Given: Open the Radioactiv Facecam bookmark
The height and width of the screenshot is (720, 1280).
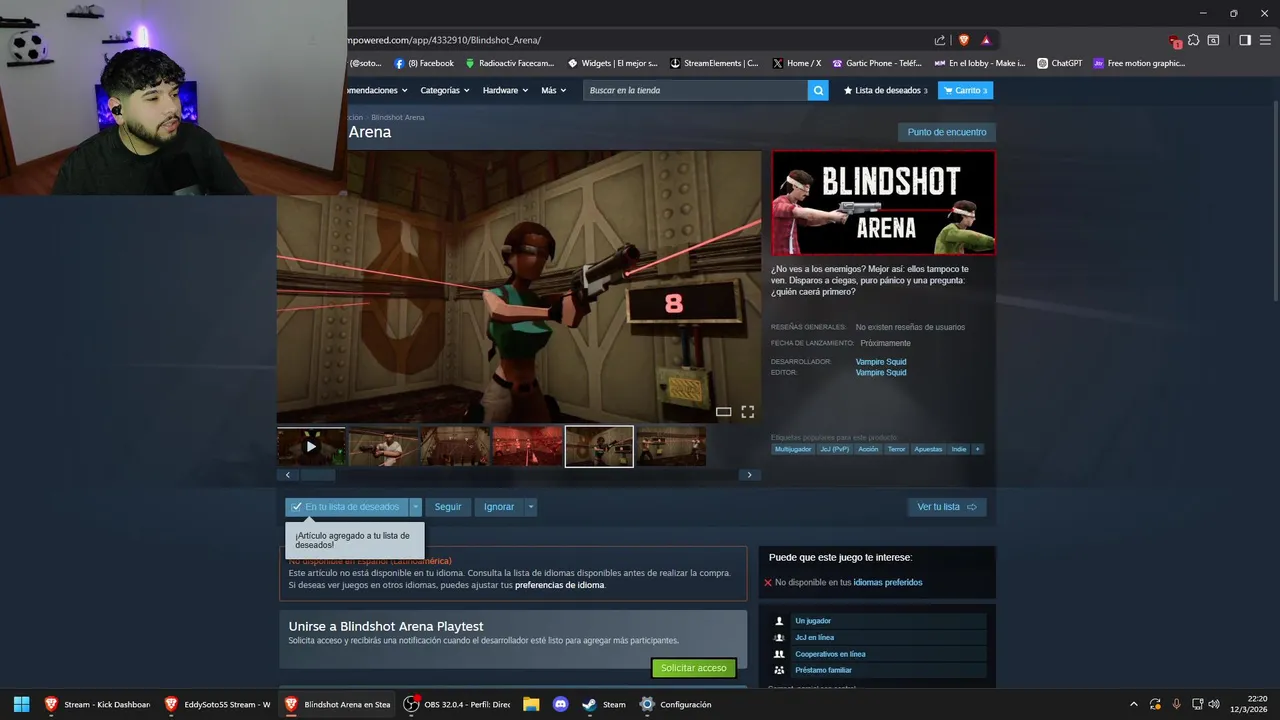Looking at the screenshot, I should click(509, 63).
